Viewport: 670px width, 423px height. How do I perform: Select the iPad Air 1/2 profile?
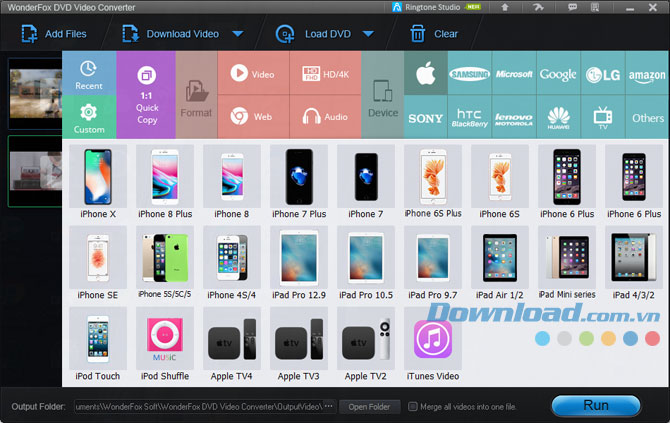tap(500, 263)
